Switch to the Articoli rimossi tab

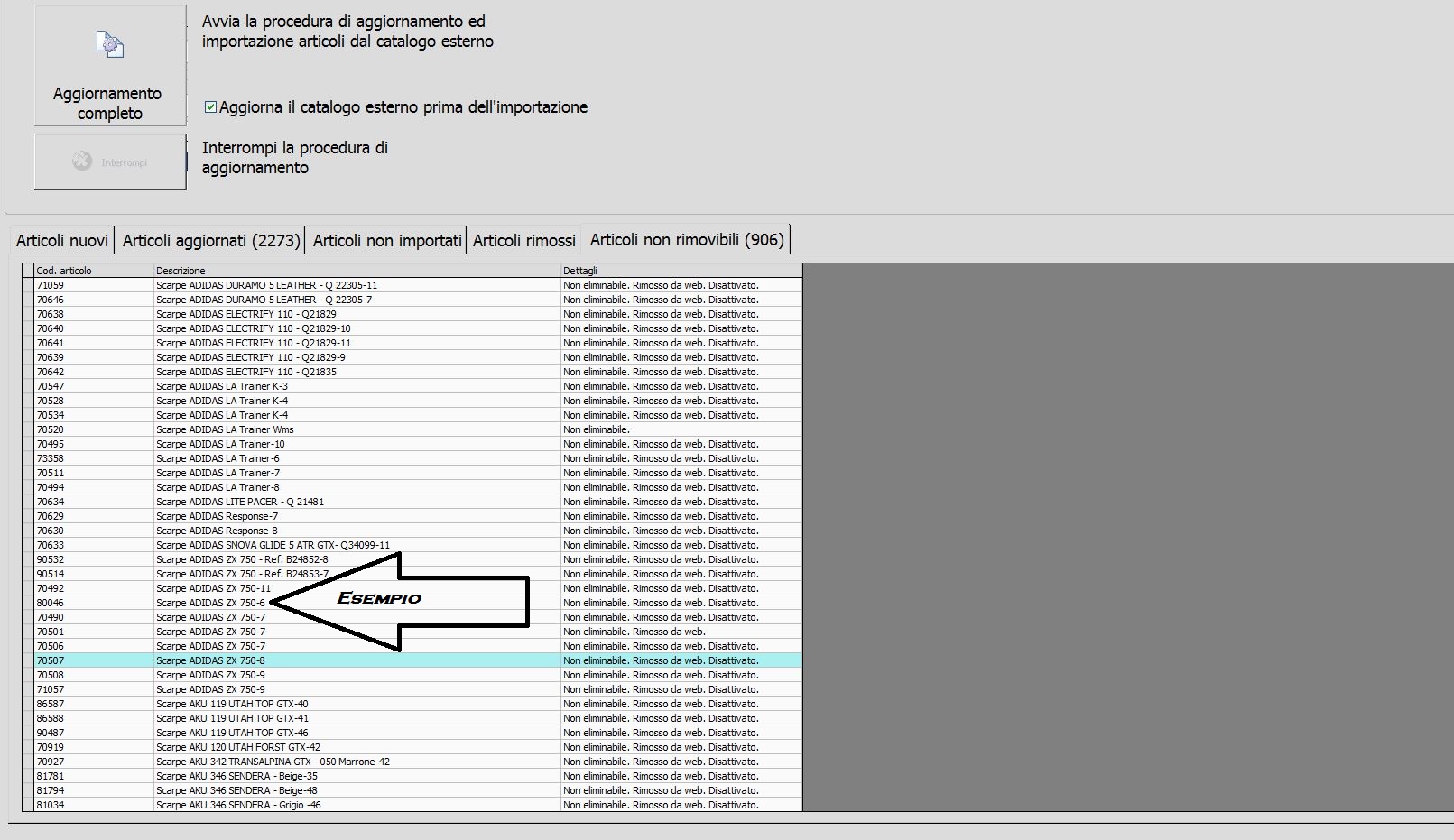[524, 241]
